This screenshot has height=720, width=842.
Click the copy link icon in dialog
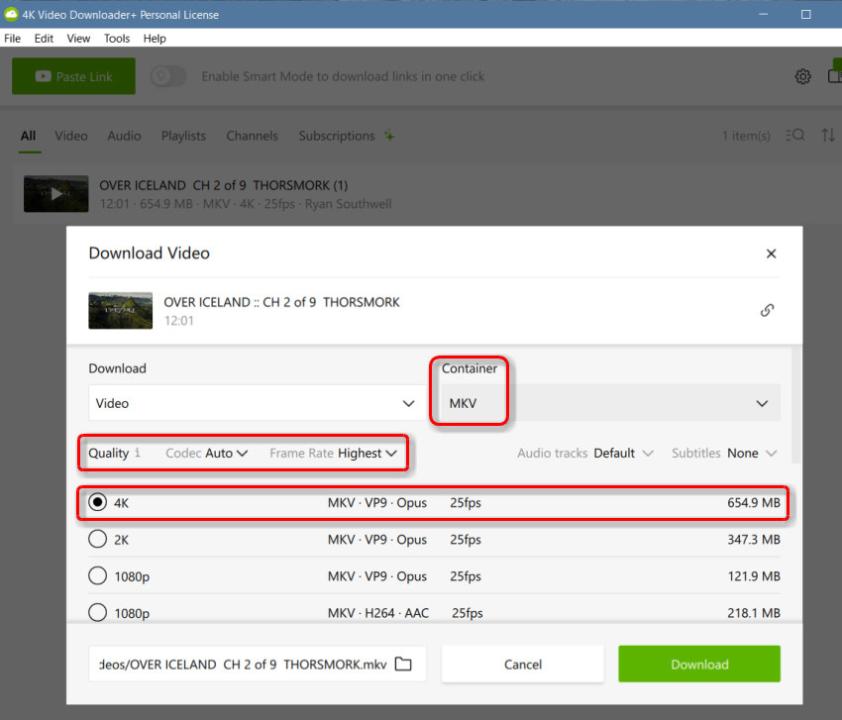(767, 310)
